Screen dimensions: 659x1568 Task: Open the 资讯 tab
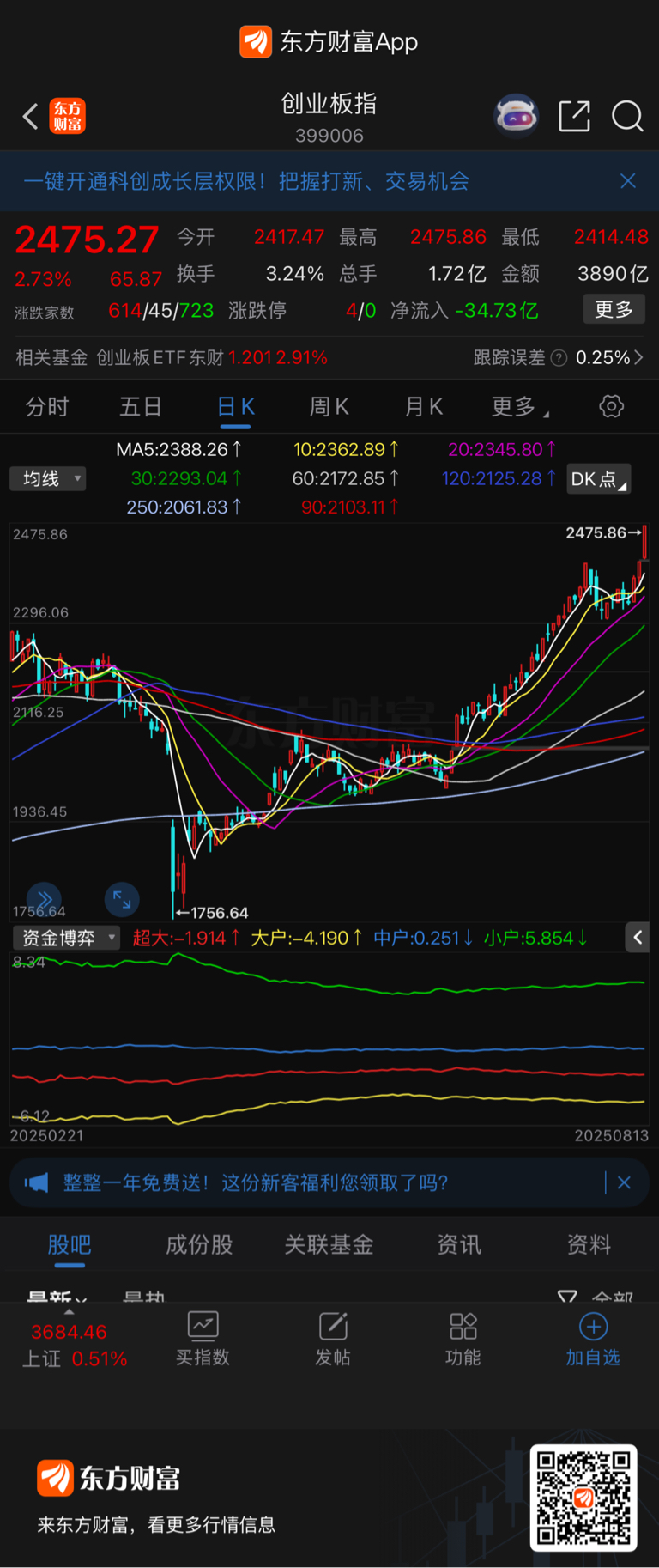[x=459, y=1244]
